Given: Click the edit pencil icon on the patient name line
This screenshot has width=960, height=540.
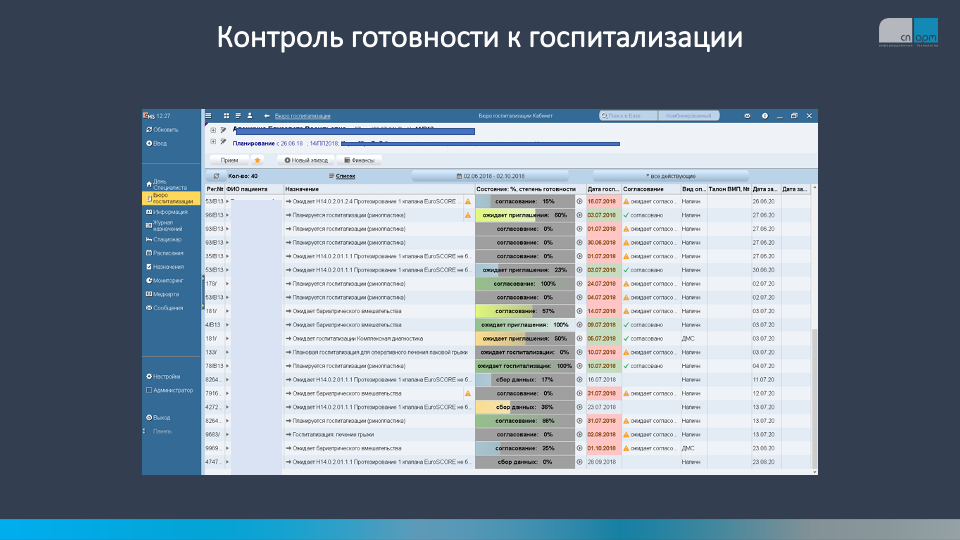Looking at the screenshot, I should coord(223,130).
